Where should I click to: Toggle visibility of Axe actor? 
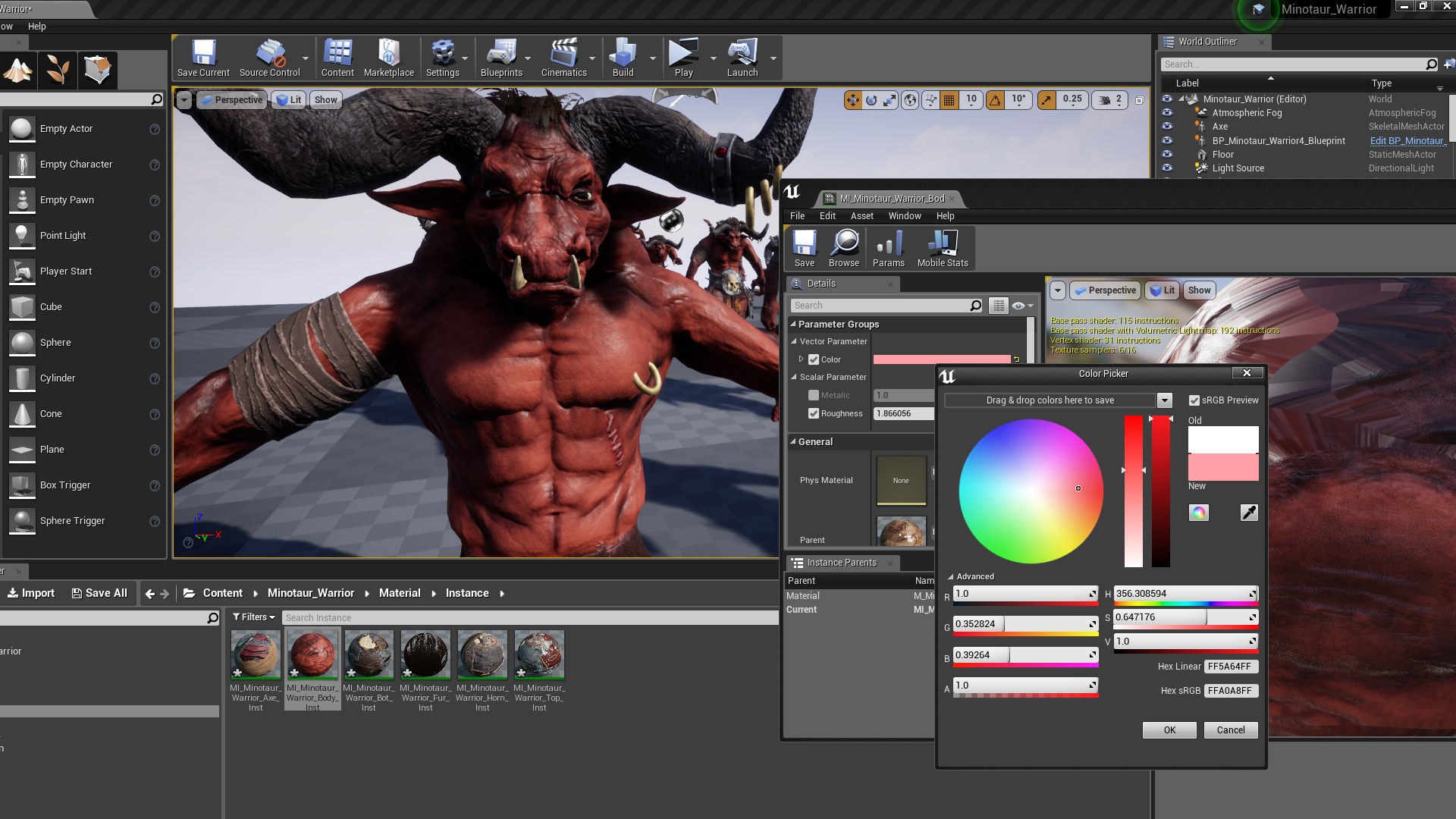click(1167, 127)
